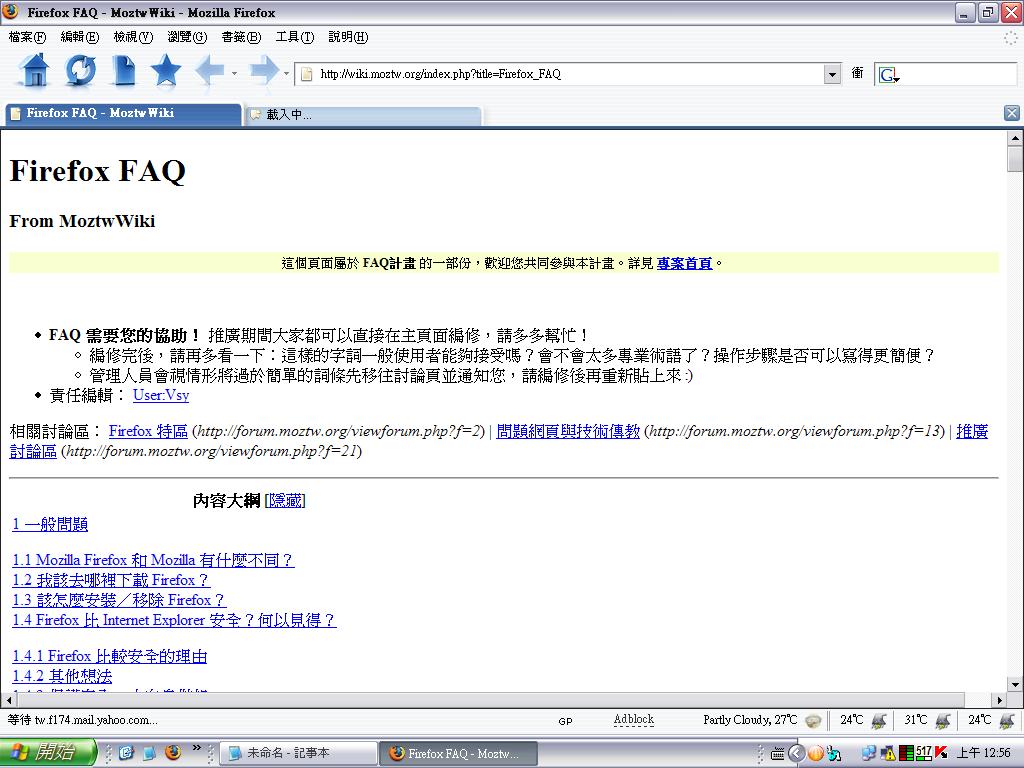Click the network computers tray icon
The width and height of the screenshot is (1024, 768).
coord(869,753)
